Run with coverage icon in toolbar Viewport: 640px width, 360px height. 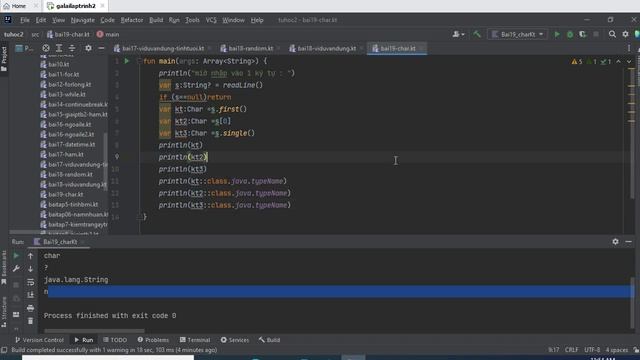(x=583, y=34)
